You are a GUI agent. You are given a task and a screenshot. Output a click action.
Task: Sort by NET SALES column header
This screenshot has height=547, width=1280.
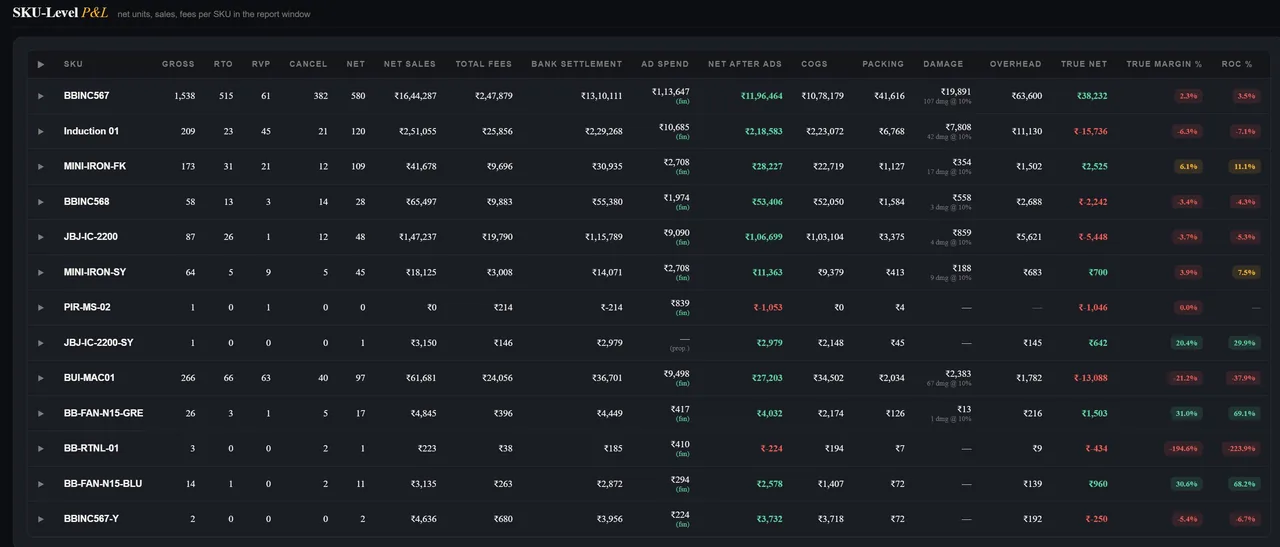point(410,64)
